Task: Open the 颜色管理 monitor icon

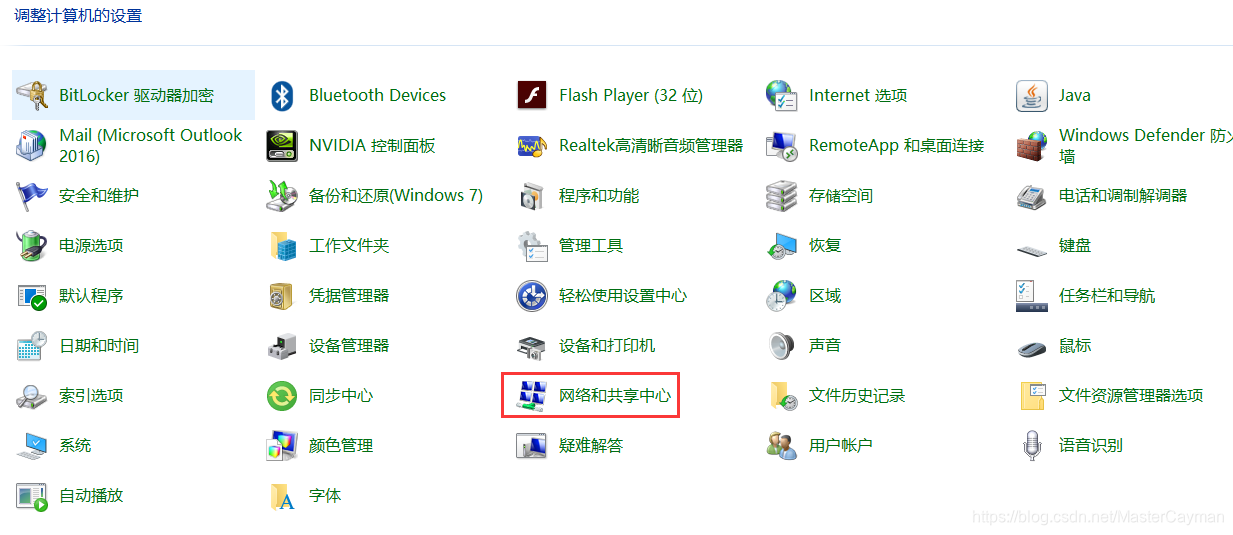Action: (x=282, y=446)
